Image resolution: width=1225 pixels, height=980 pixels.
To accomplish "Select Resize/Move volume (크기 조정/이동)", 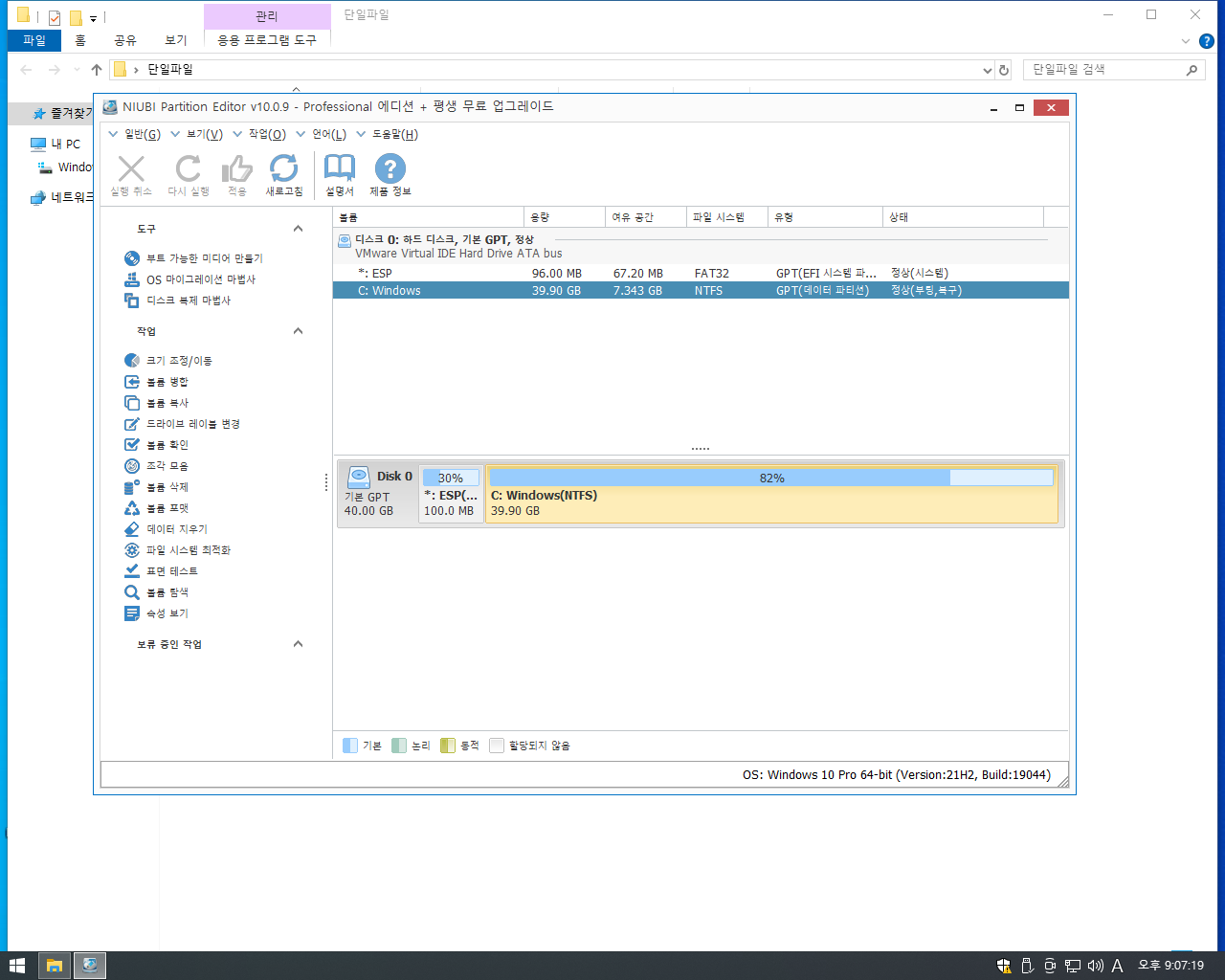I will (168, 361).
